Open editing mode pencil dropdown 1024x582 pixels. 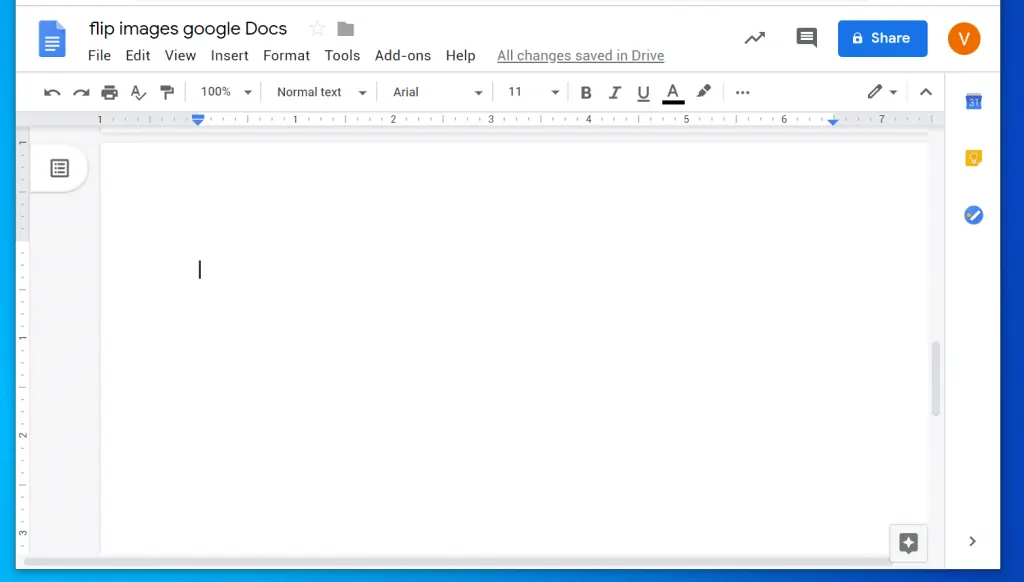[882, 92]
